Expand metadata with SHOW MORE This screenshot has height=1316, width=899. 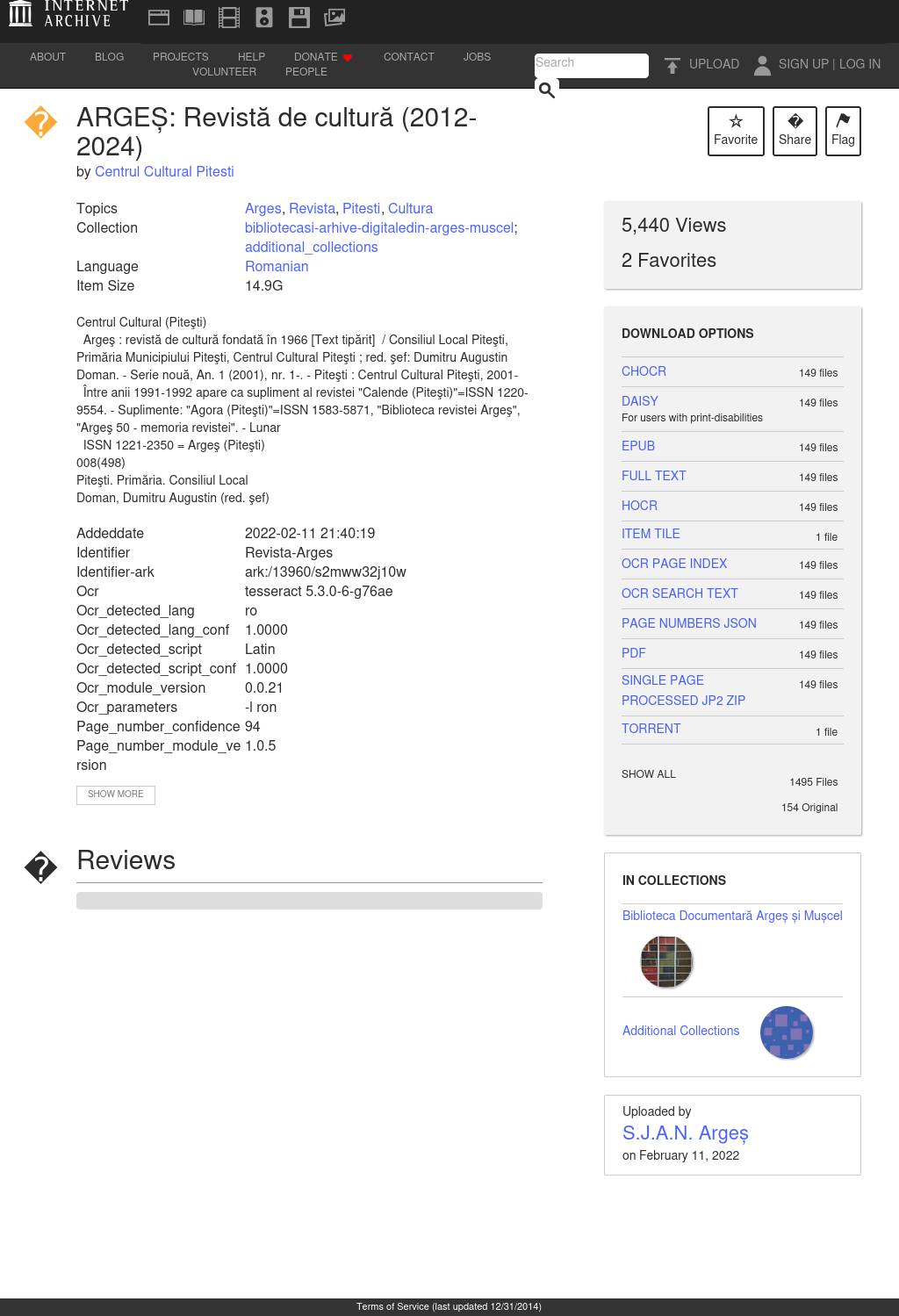coord(116,795)
